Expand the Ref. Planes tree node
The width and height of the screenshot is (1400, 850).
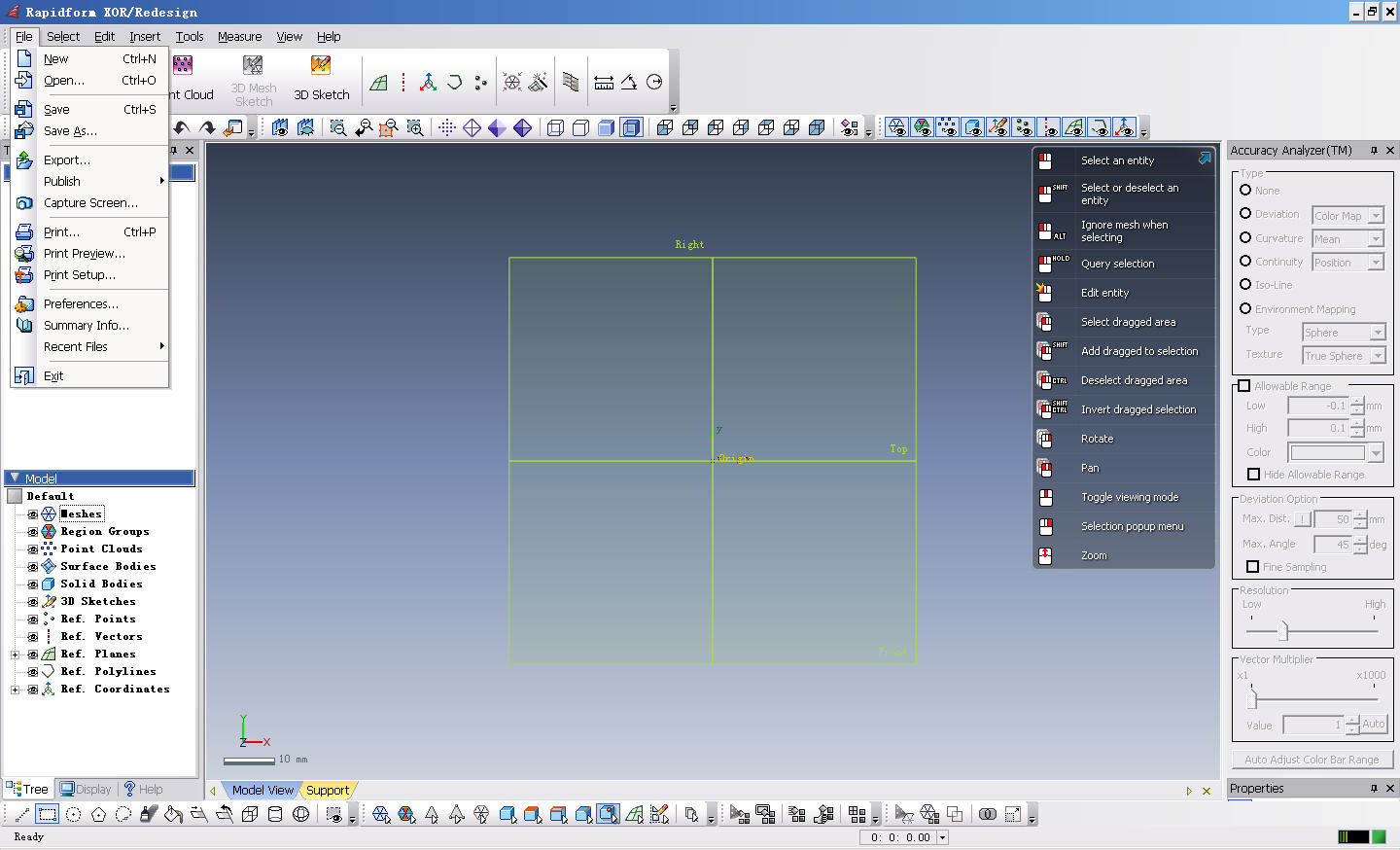pos(15,655)
